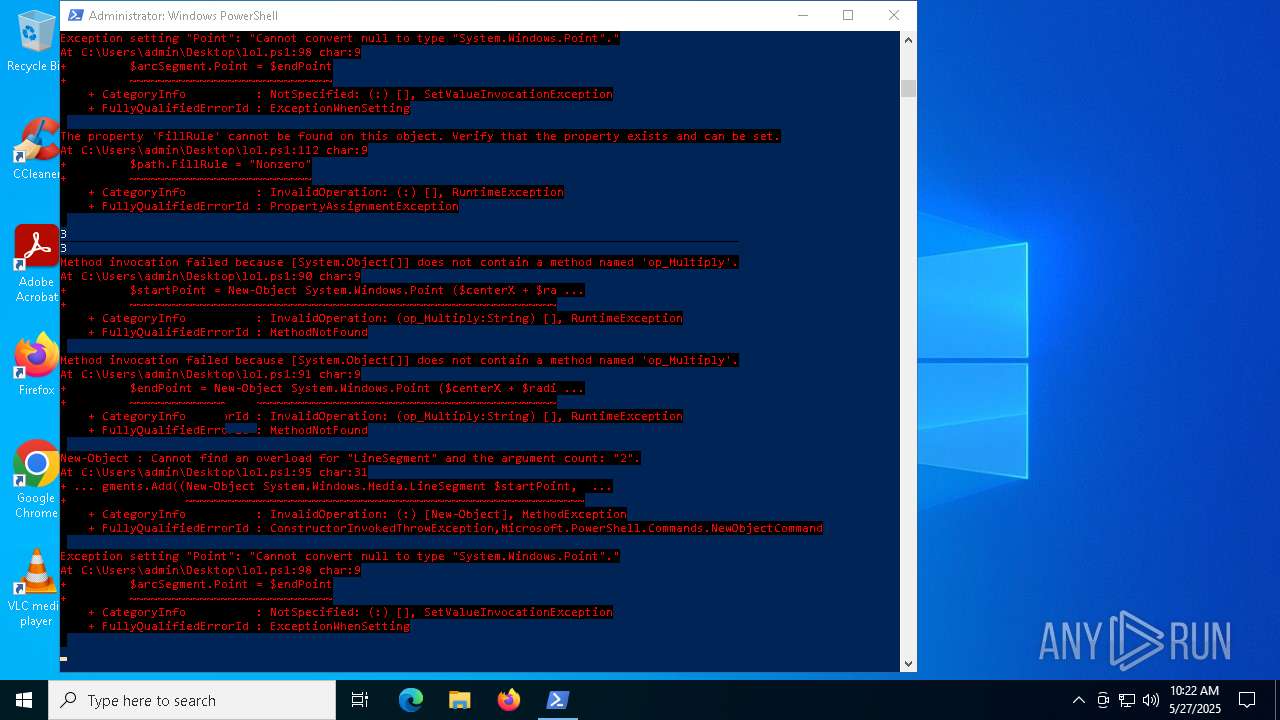
Task: Show hidden system tray icons
Action: point(1078,700)
